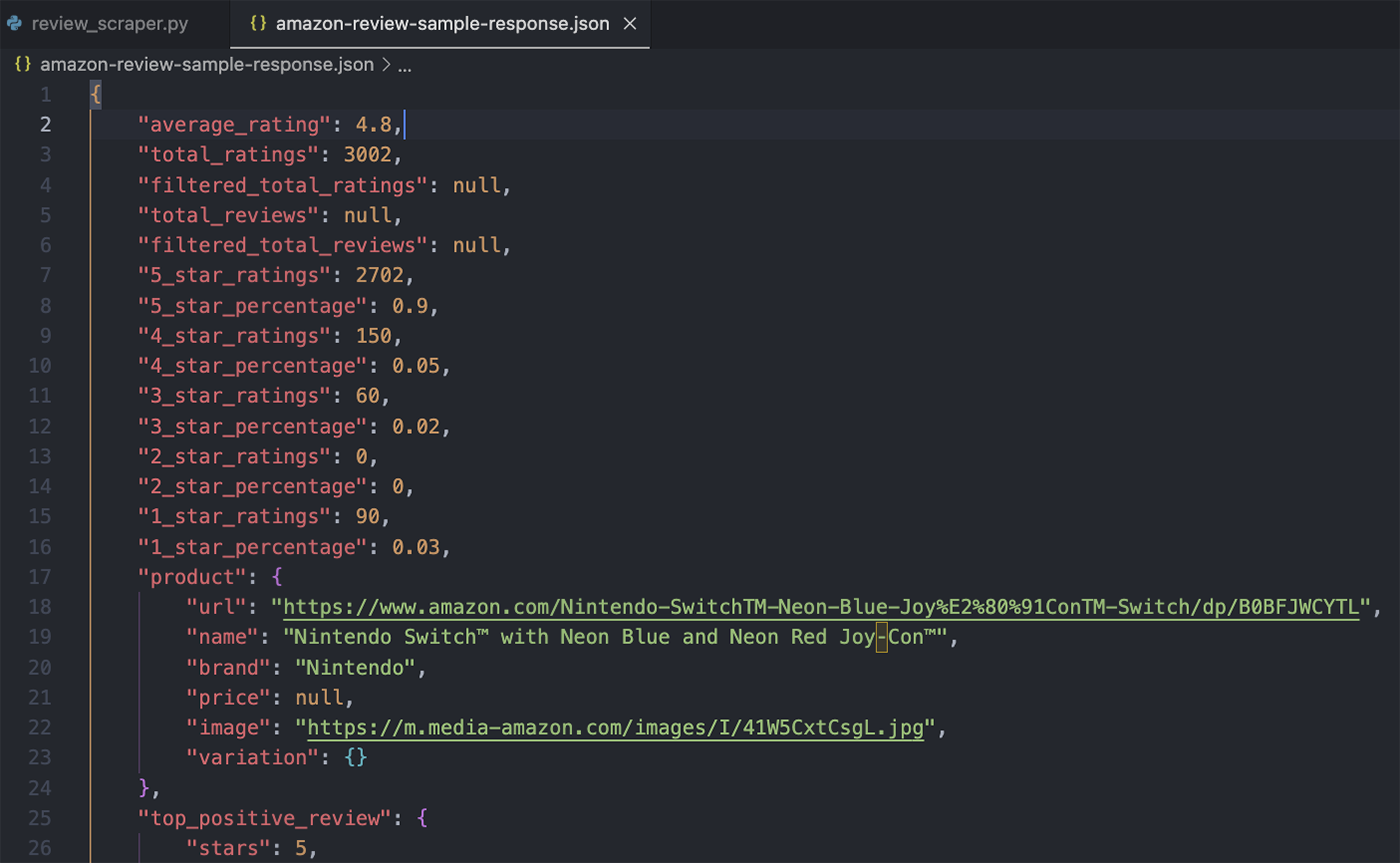Select the amazon-review-sample-response.json editor tab
This screenshot has height=863, width=1400.
coord(440,23)
